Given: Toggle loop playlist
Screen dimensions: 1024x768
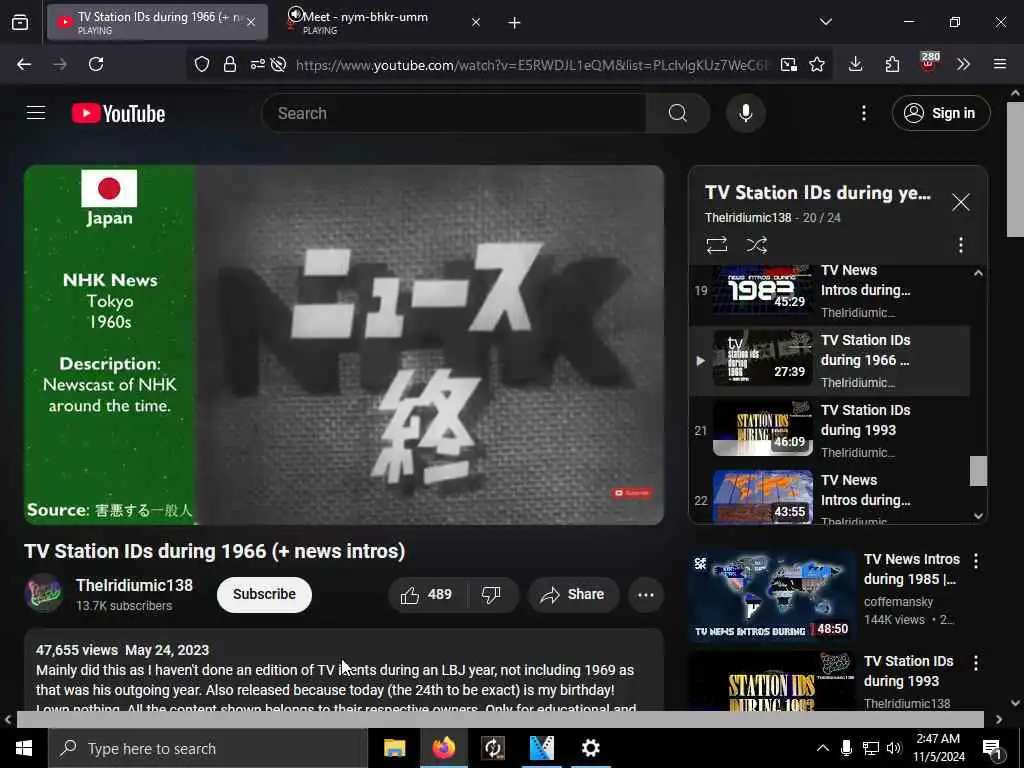Looking at the screenshot, I should coord(716,245).
